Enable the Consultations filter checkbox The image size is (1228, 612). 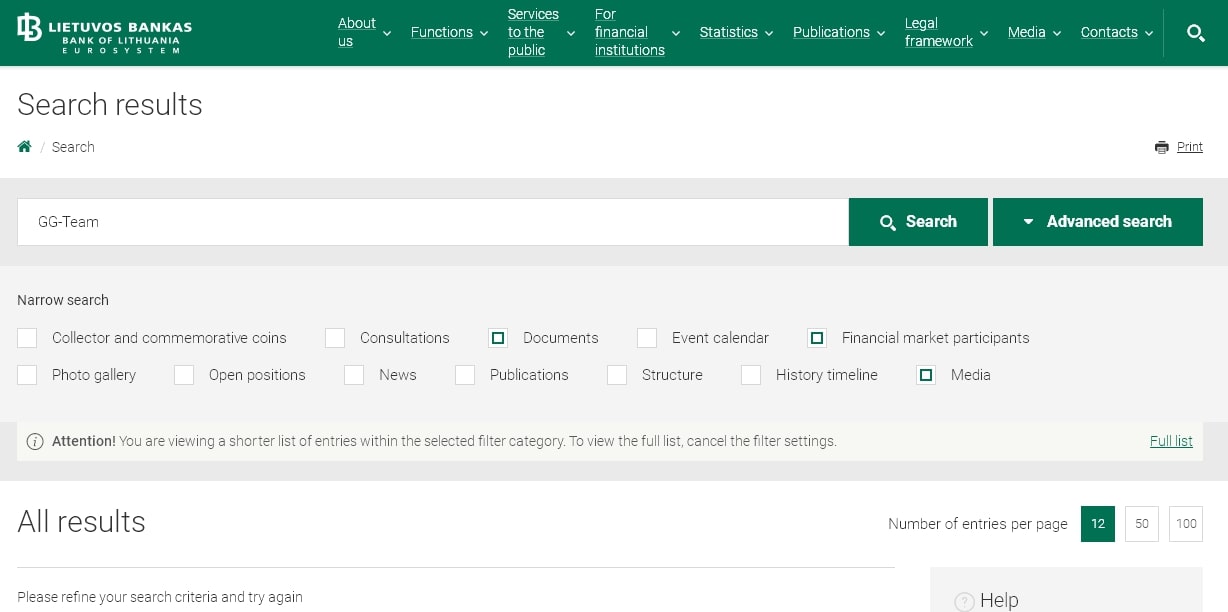coord(335,338)
